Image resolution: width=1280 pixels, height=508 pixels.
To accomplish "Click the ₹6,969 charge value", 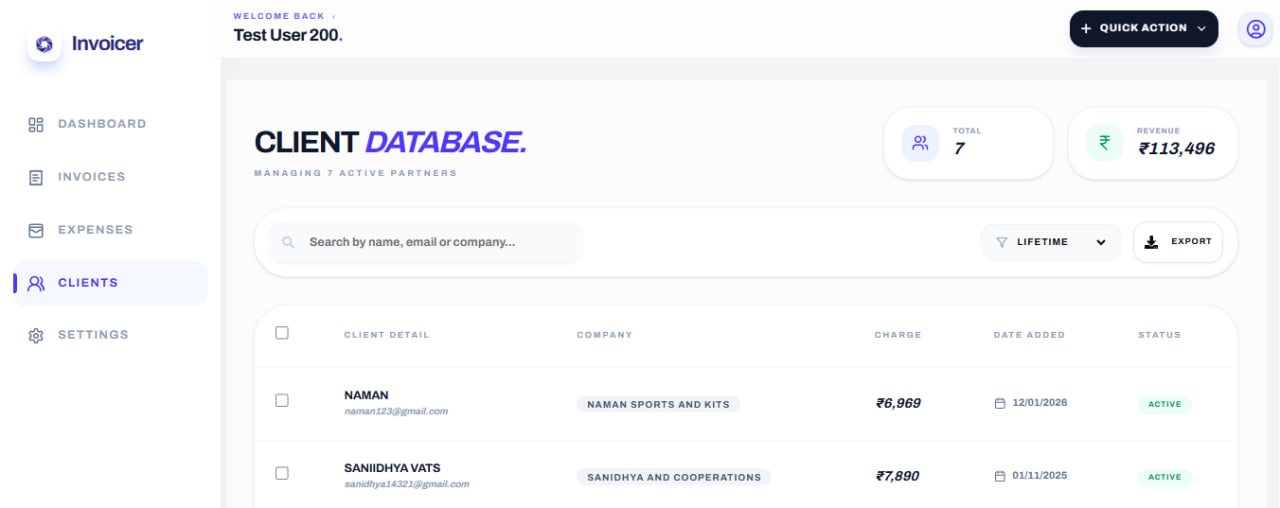I will [x=898, y=403].
